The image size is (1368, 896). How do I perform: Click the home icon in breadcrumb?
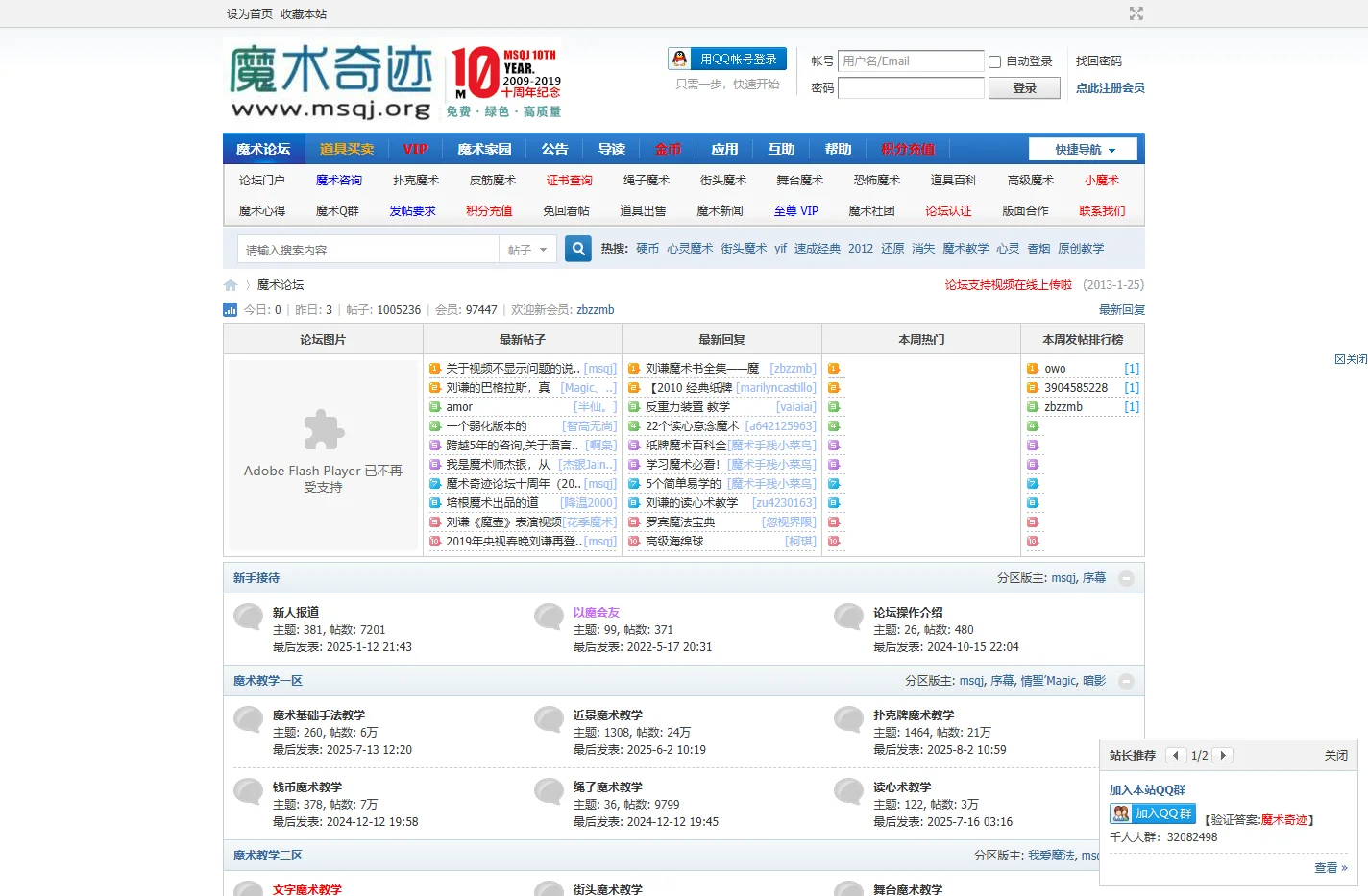231,285
